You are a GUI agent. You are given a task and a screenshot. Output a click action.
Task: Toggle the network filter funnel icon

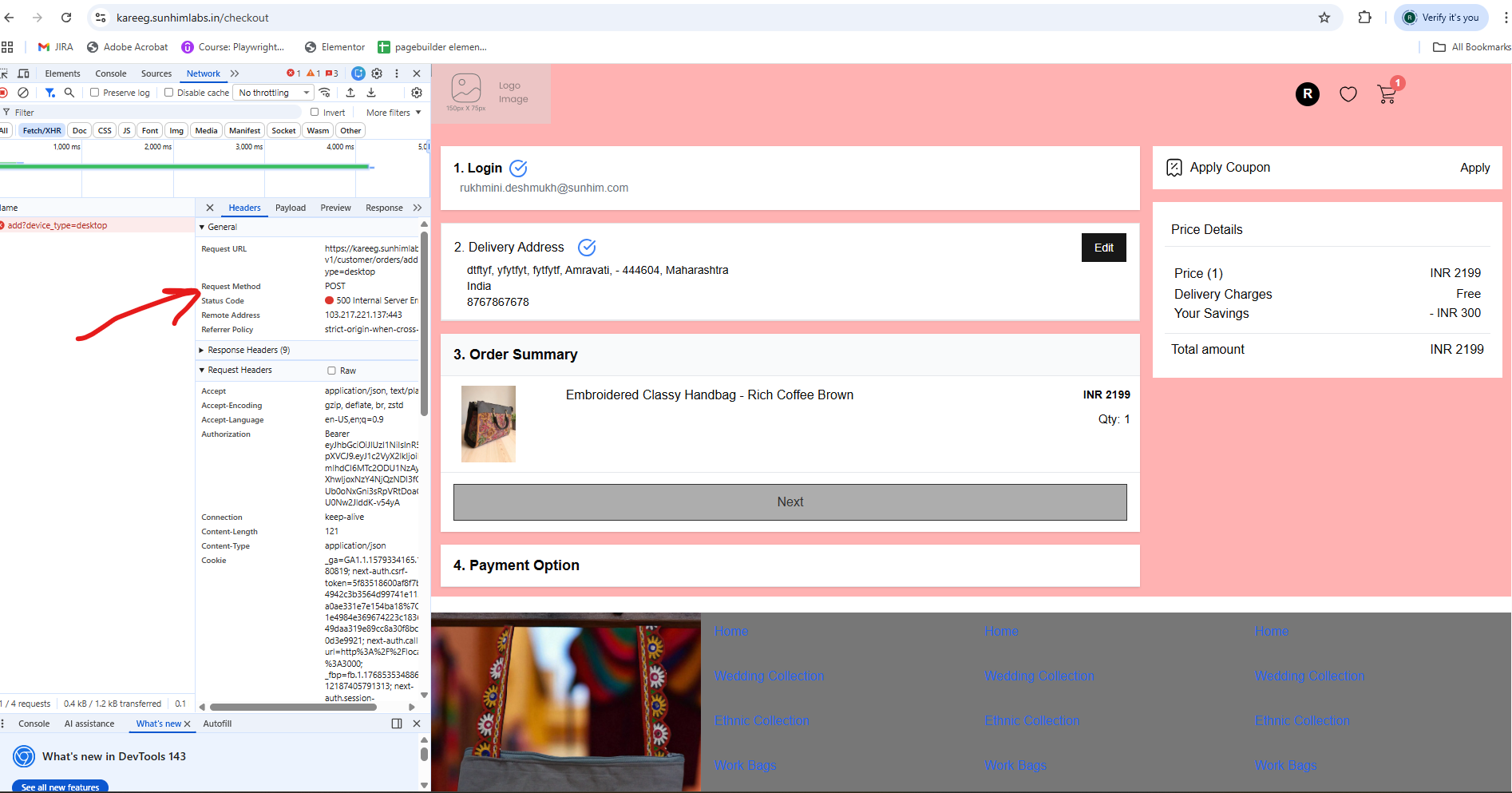coord(50,93)
